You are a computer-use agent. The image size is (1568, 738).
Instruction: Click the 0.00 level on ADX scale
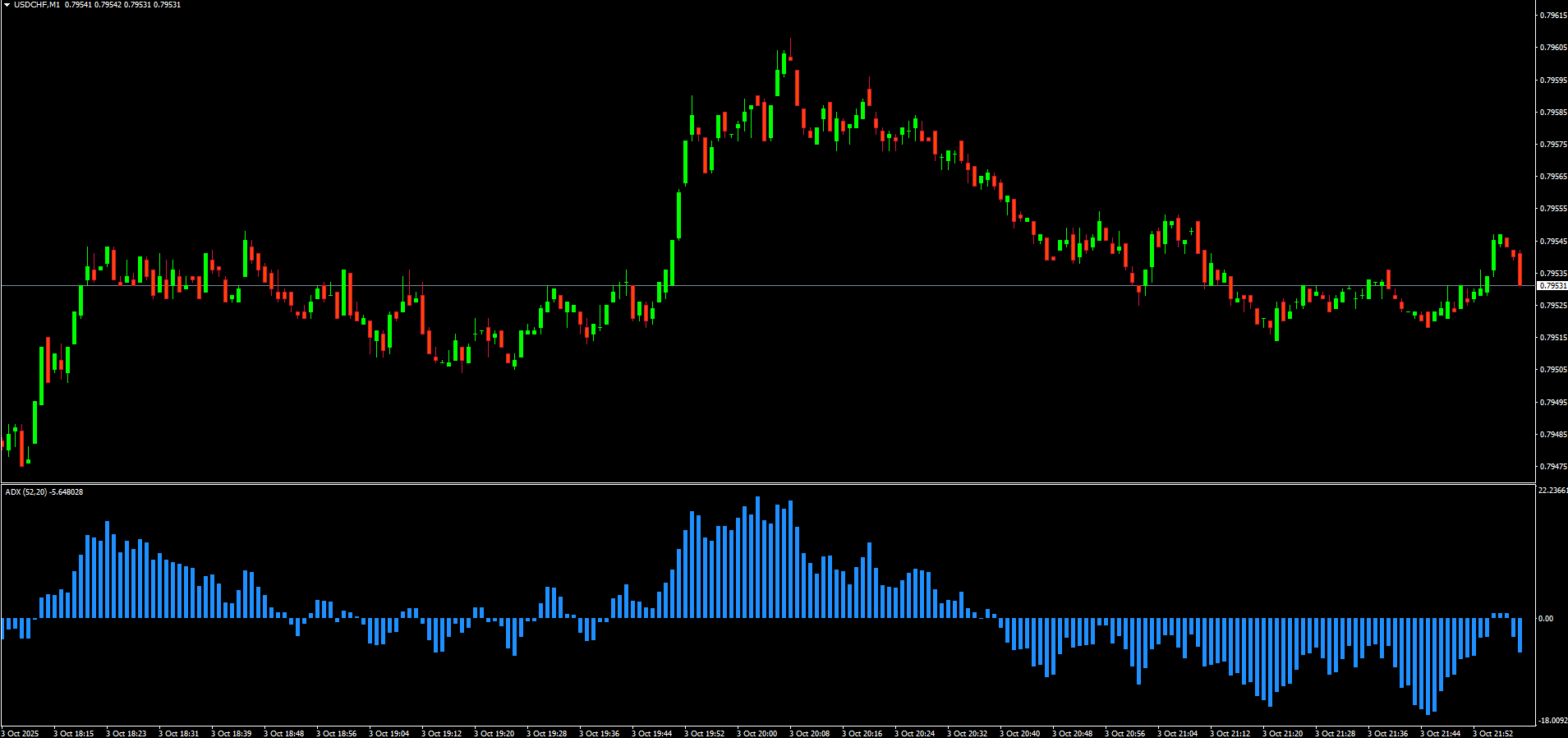pyautogui.click(x=1546, y=619)
